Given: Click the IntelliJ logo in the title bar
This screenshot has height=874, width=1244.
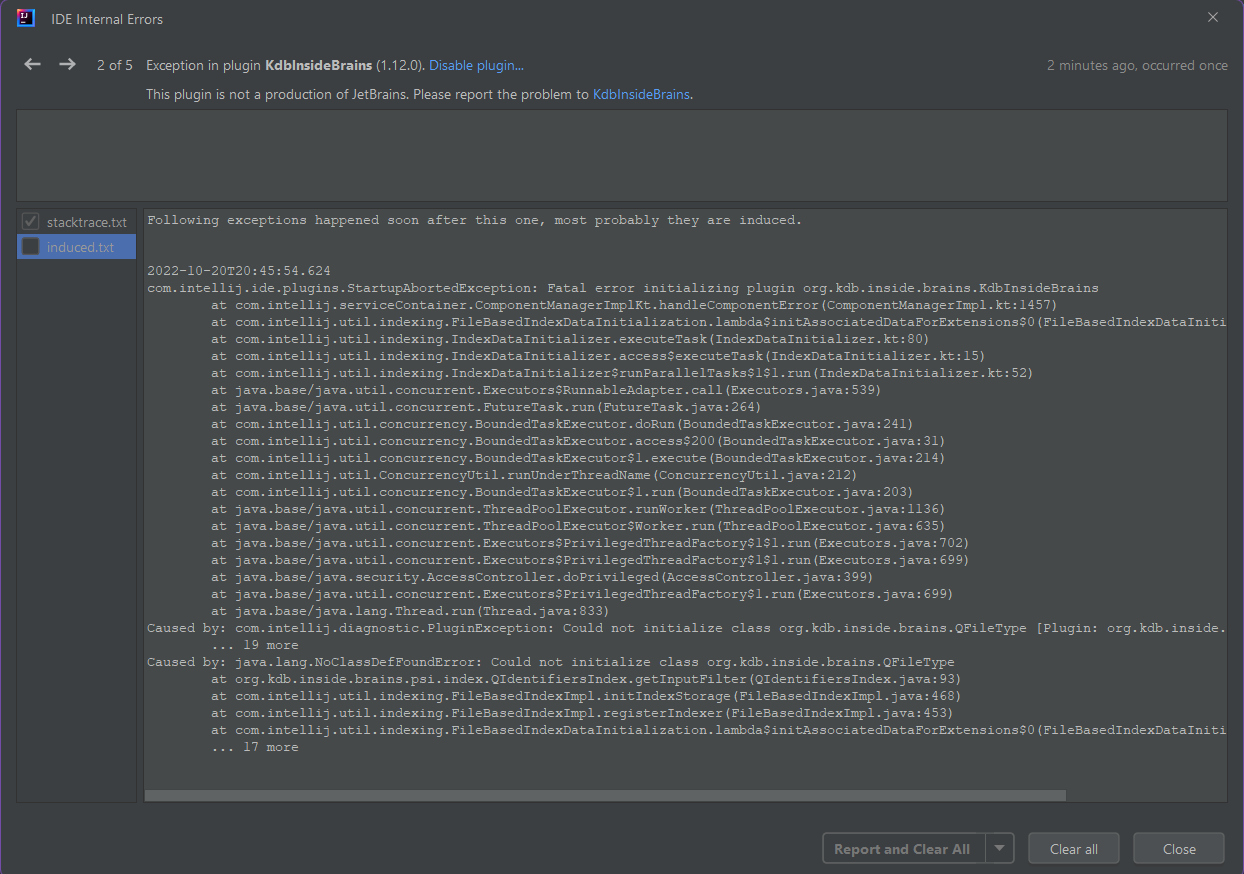Looking at the screenshot, I should (26, 18).
